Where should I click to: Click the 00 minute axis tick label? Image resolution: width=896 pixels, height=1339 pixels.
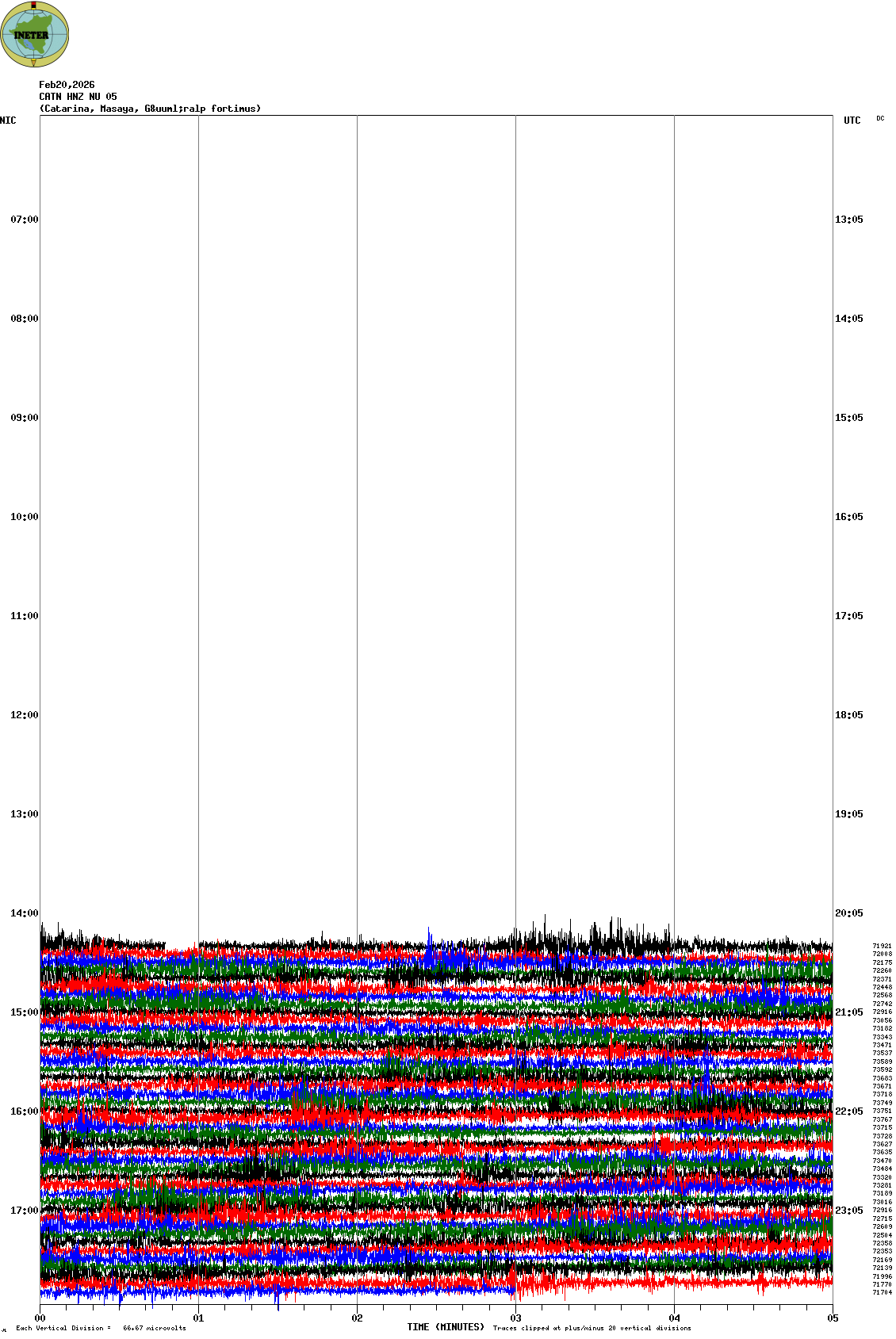pyautogui.click(x=40, y=1318)
